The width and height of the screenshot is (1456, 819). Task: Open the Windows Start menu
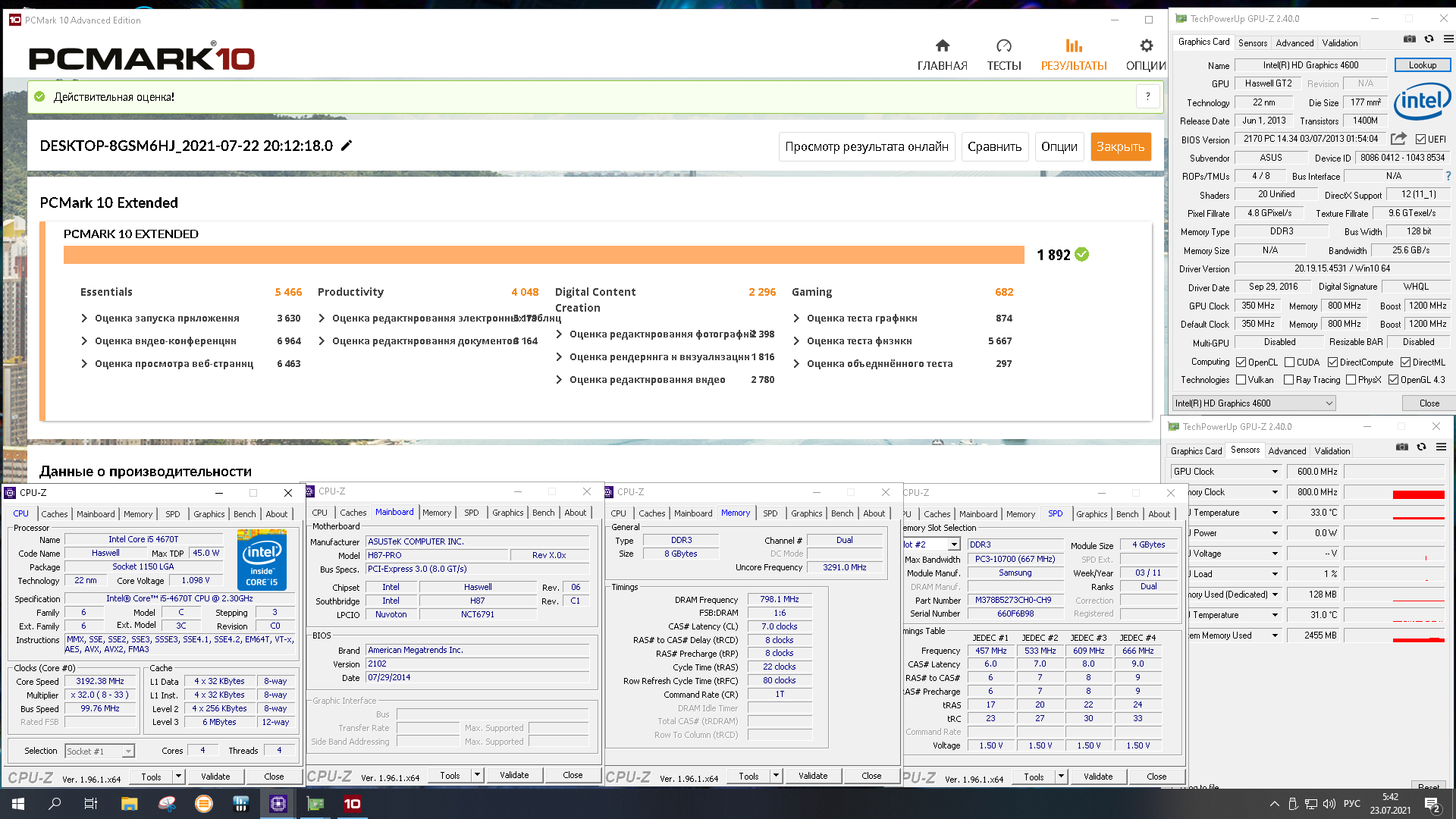(x=18, y=804)
